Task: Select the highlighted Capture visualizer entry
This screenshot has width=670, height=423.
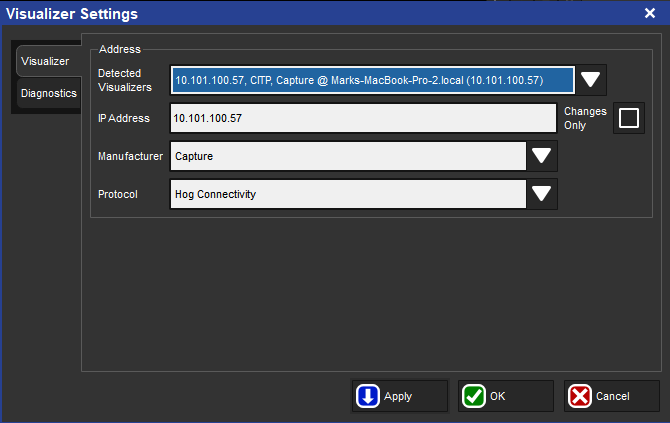Action: pyautogui.click(x=372, y=80)
